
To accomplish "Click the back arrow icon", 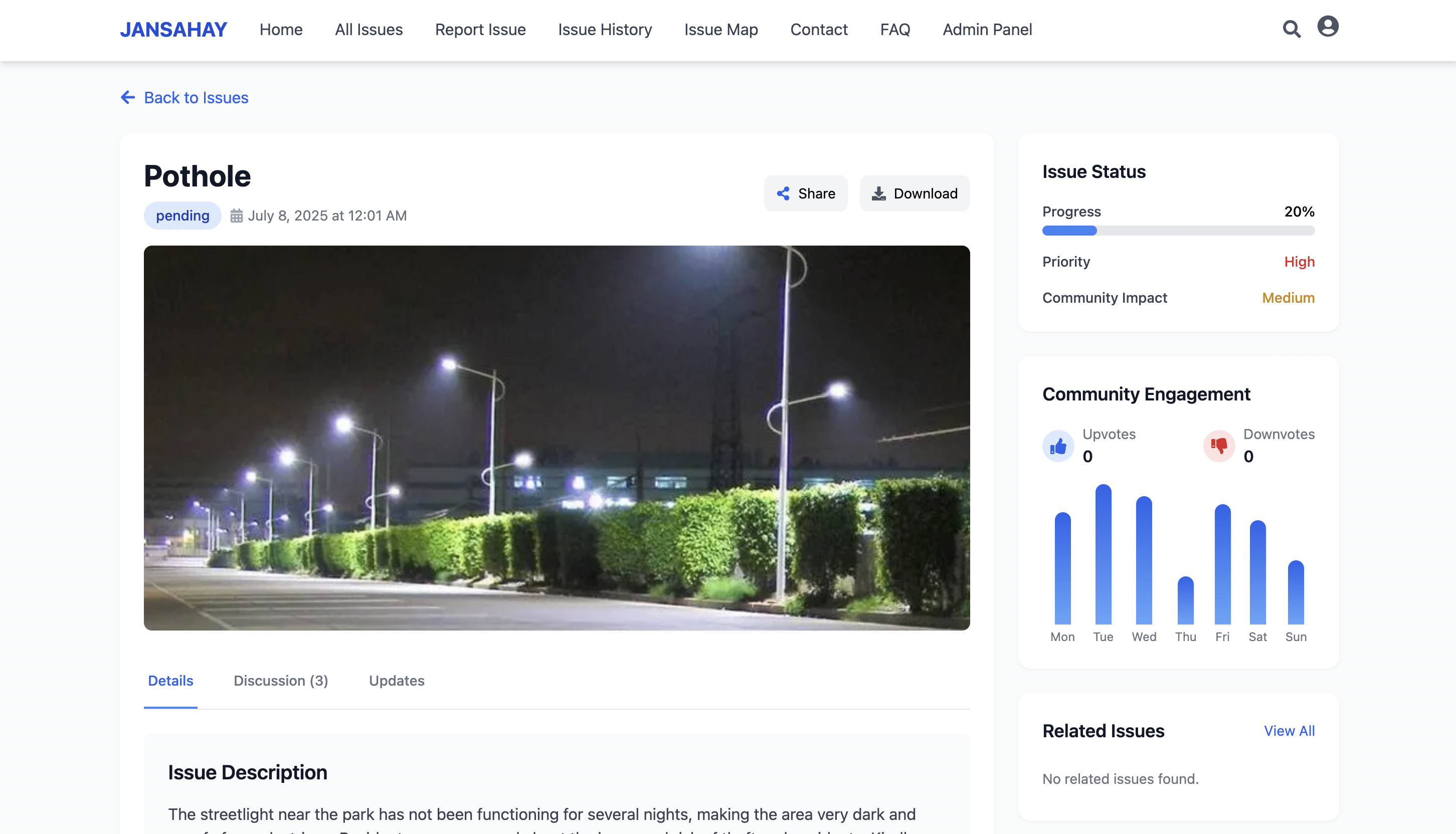I will click(128, 97).
